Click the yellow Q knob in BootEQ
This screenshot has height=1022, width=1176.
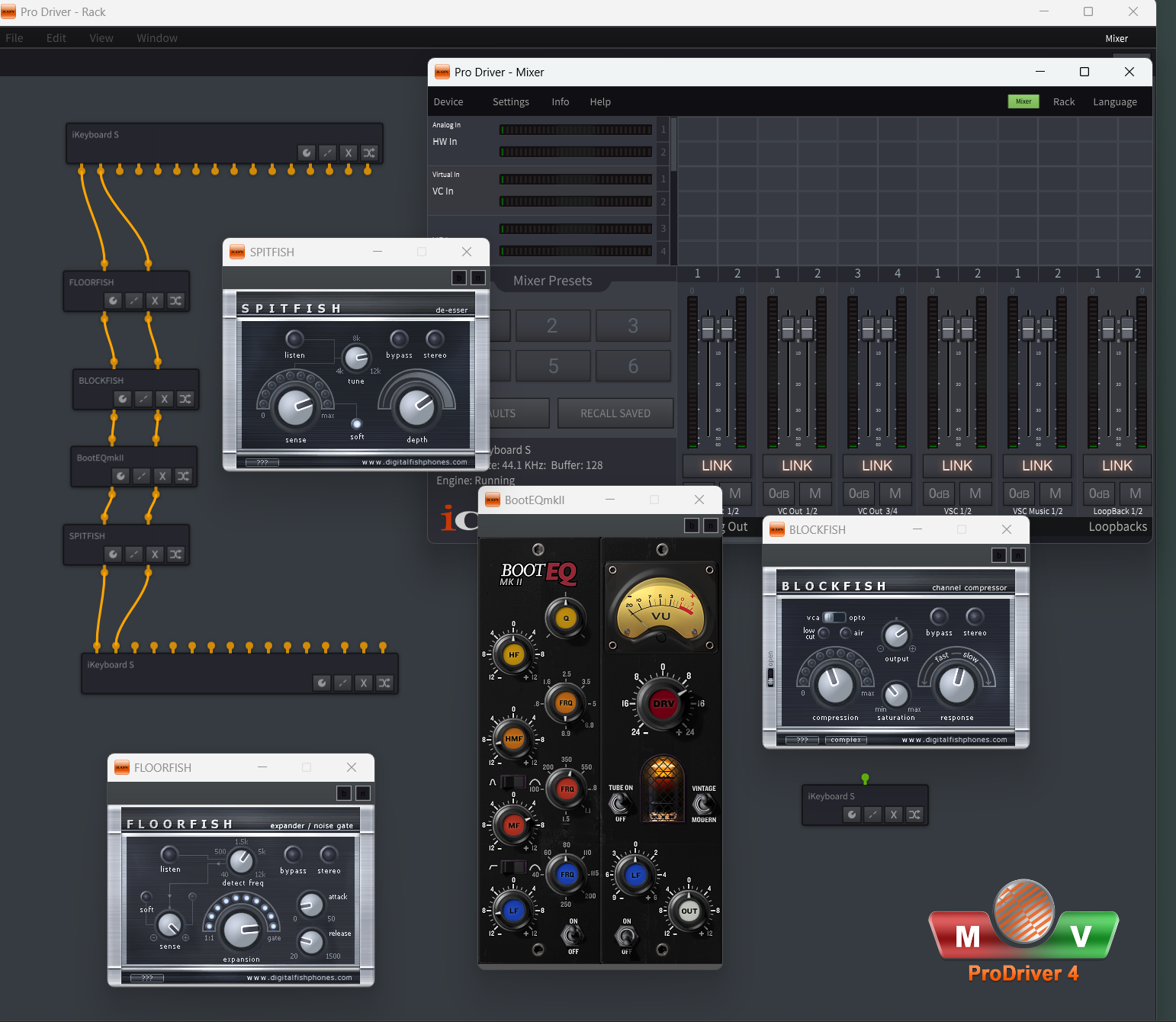click(x=566, y=619)
